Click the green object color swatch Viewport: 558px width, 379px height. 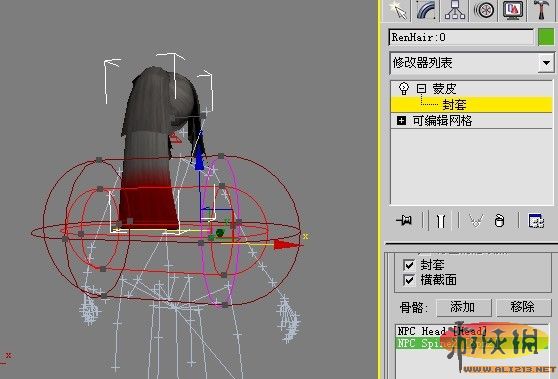click(x=546, y=37)
